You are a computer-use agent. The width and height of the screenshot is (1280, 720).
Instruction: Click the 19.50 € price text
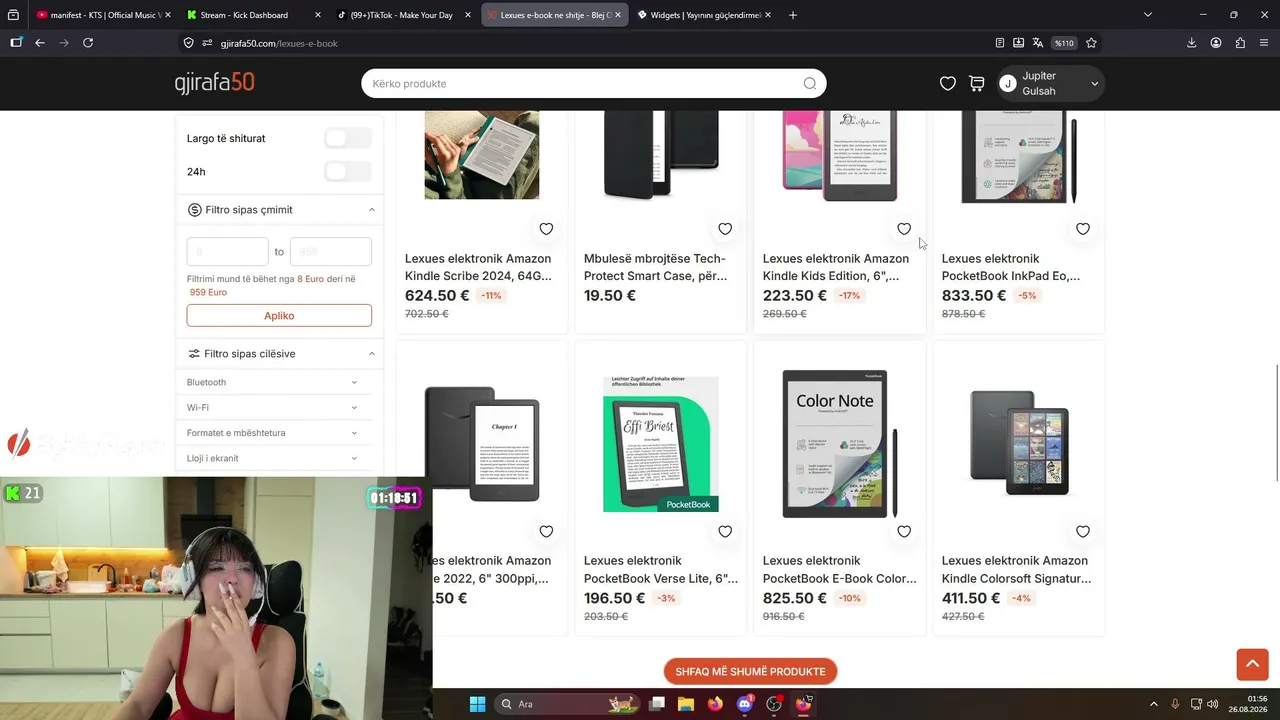click(x=610, y=296)
